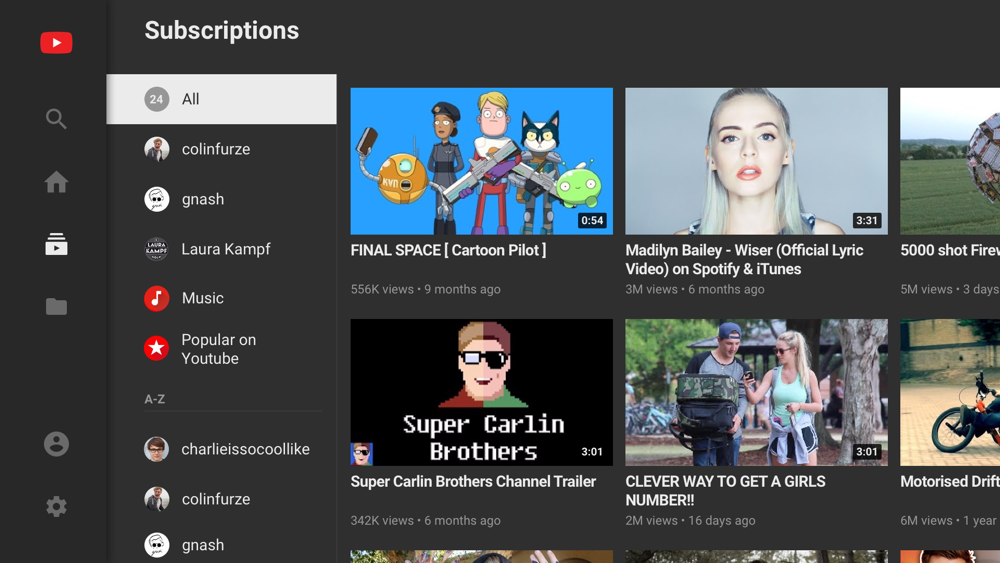Click the 24 badge beside All
Viewport: 1000px width, 563px height.
point(156,99)
